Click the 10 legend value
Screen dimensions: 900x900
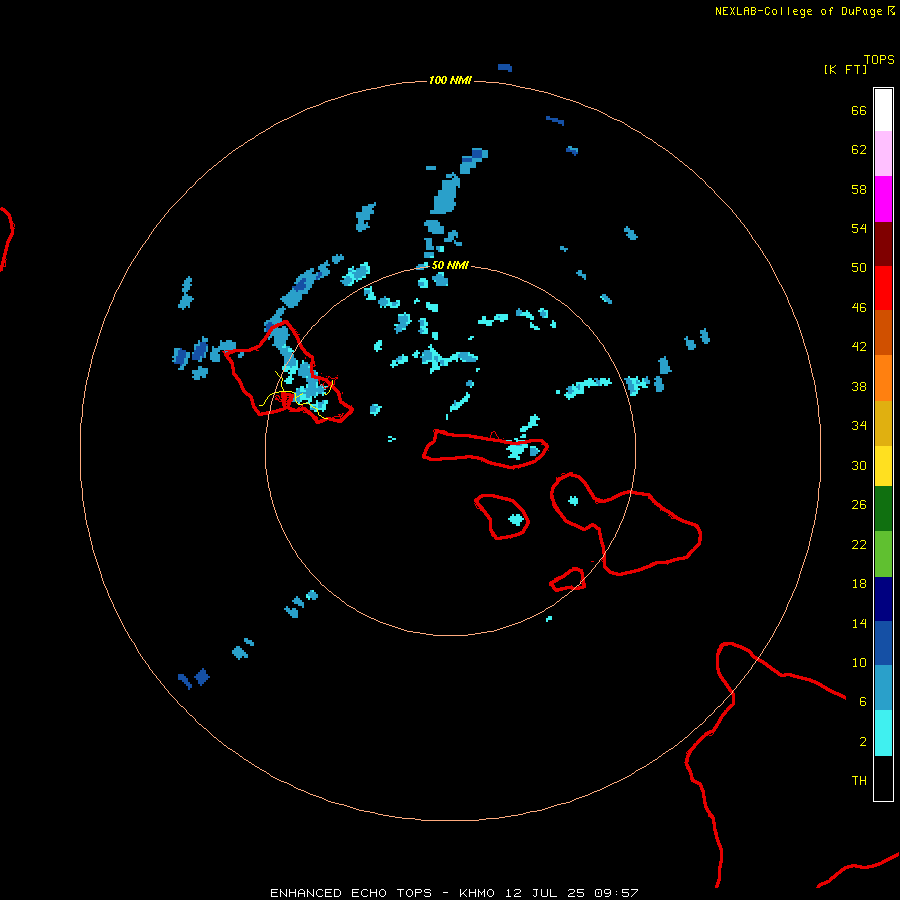pos(859,662)
